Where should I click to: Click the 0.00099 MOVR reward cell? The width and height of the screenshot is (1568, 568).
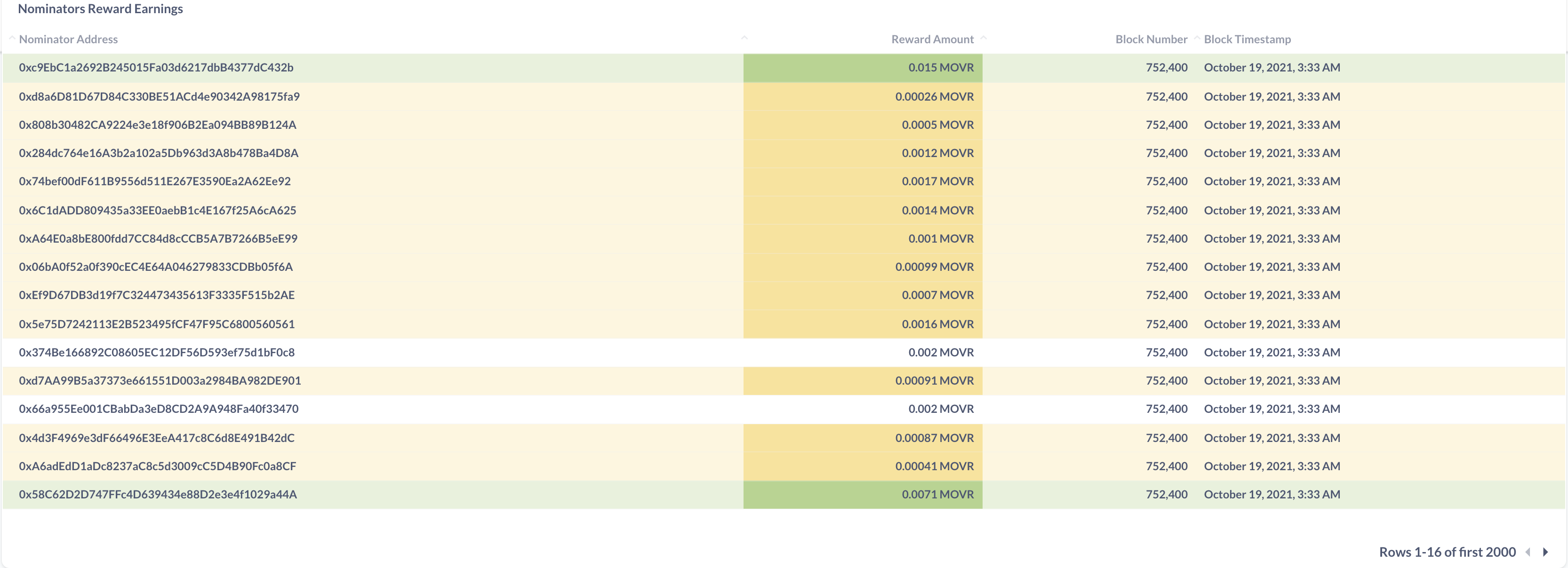(863, 266)
